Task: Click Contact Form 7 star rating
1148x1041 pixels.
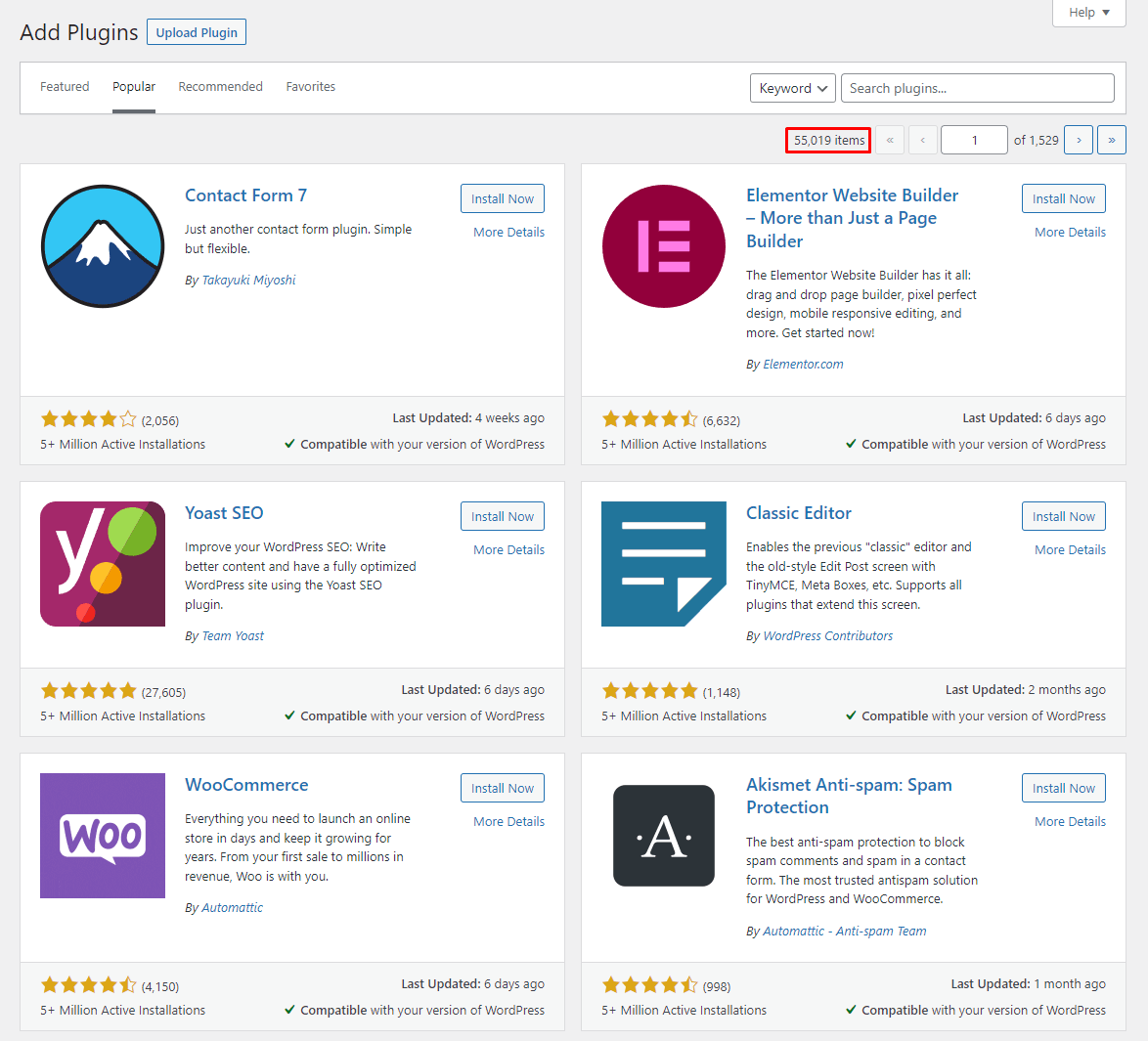Action: (89, 419)
